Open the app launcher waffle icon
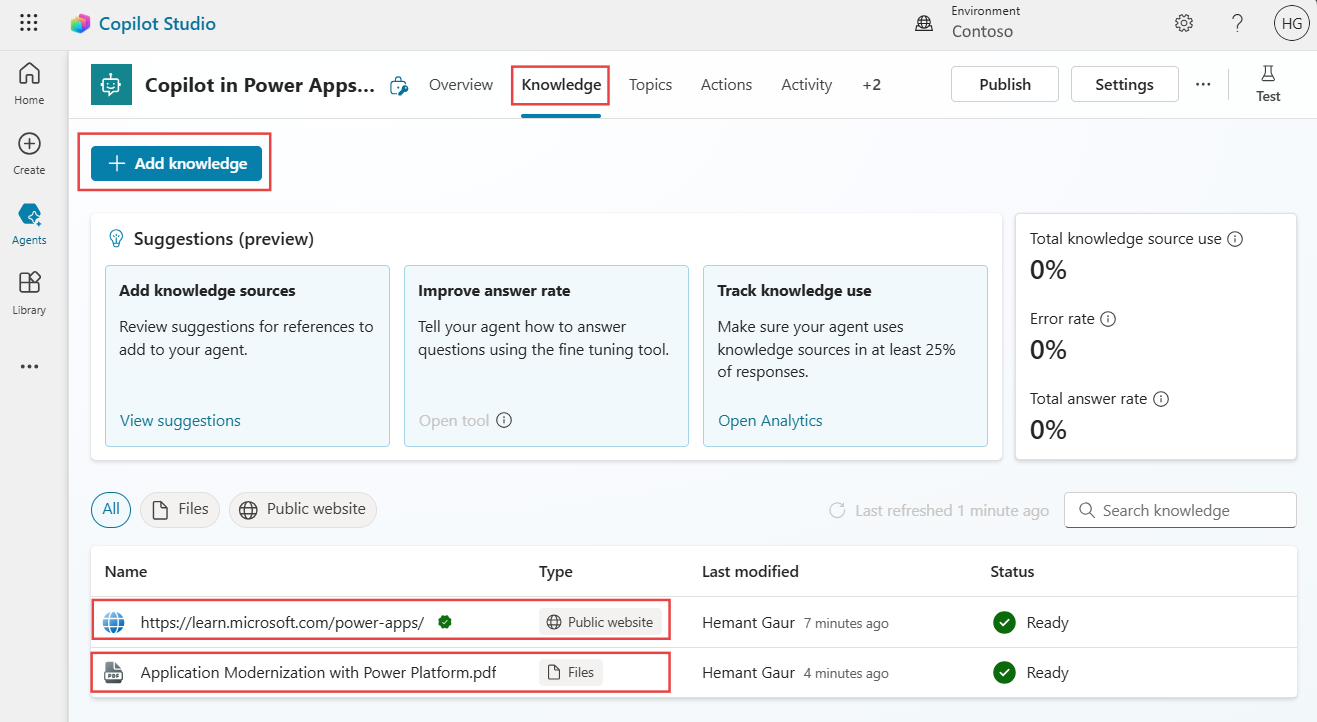This screenshot has height=722, width=1317. coord(29,23)
